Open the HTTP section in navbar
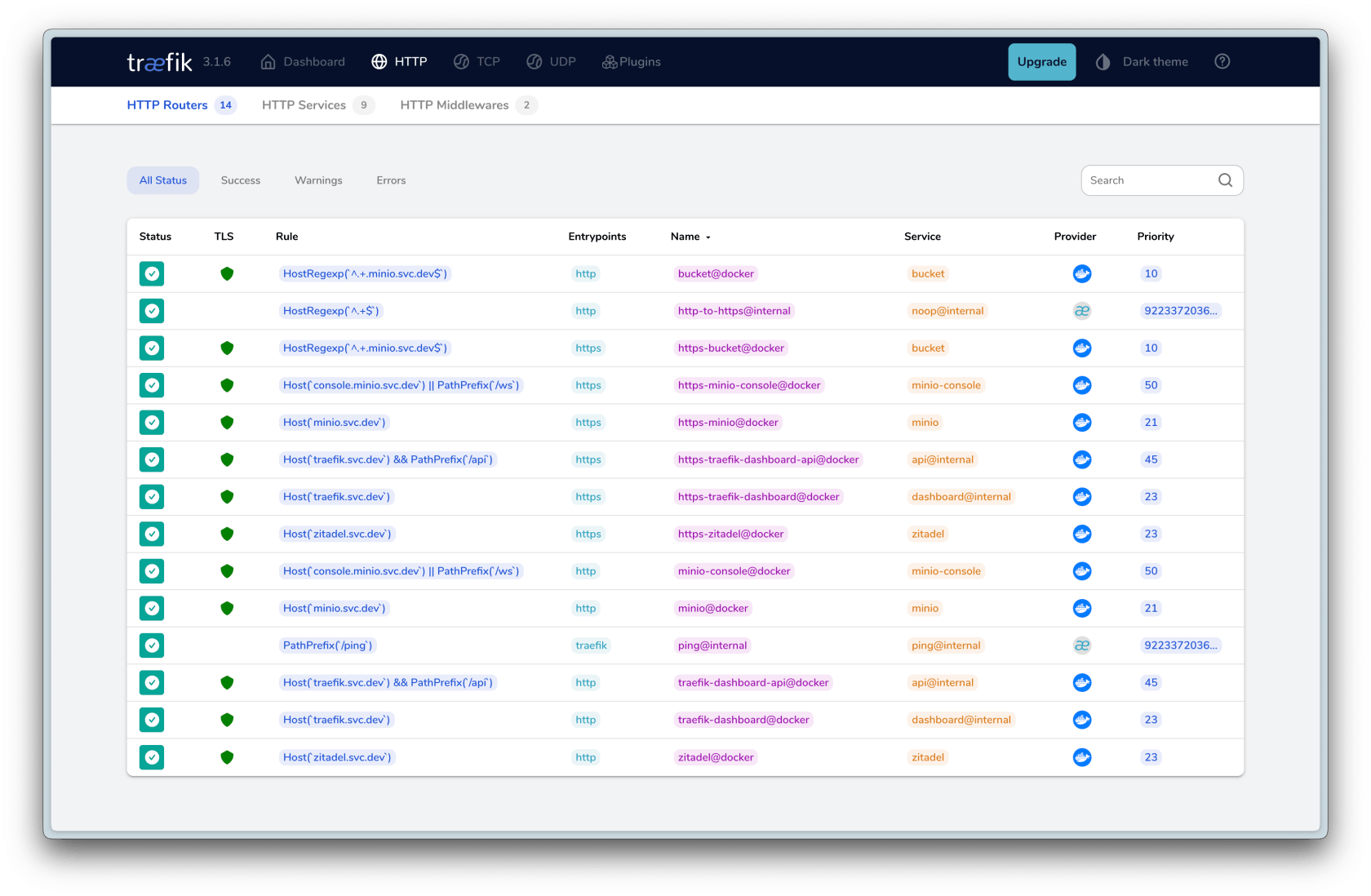1371x896 pixels. pos(400,62)
